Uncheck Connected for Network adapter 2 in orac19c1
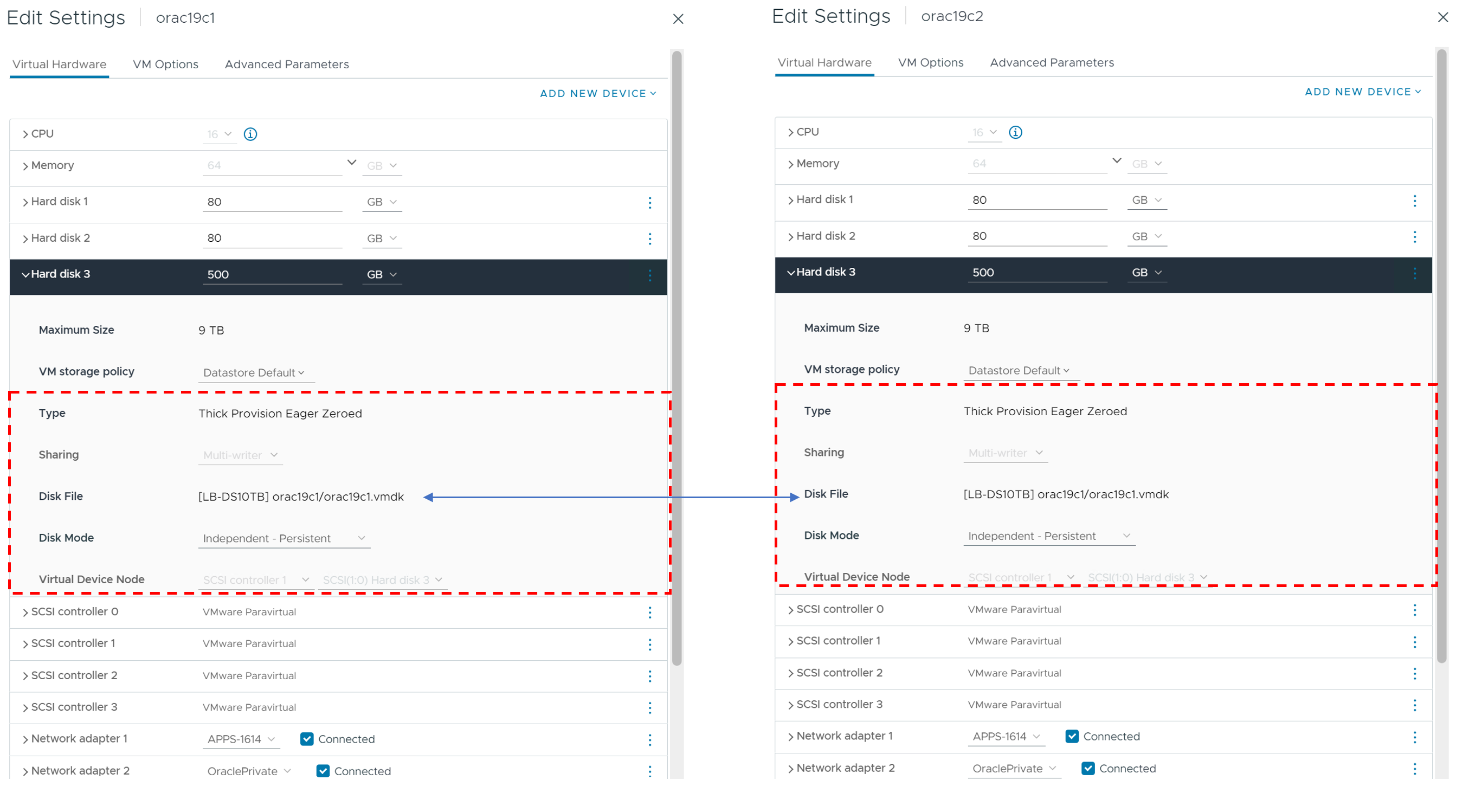The image size is (1469, 812). click(323, 771)
